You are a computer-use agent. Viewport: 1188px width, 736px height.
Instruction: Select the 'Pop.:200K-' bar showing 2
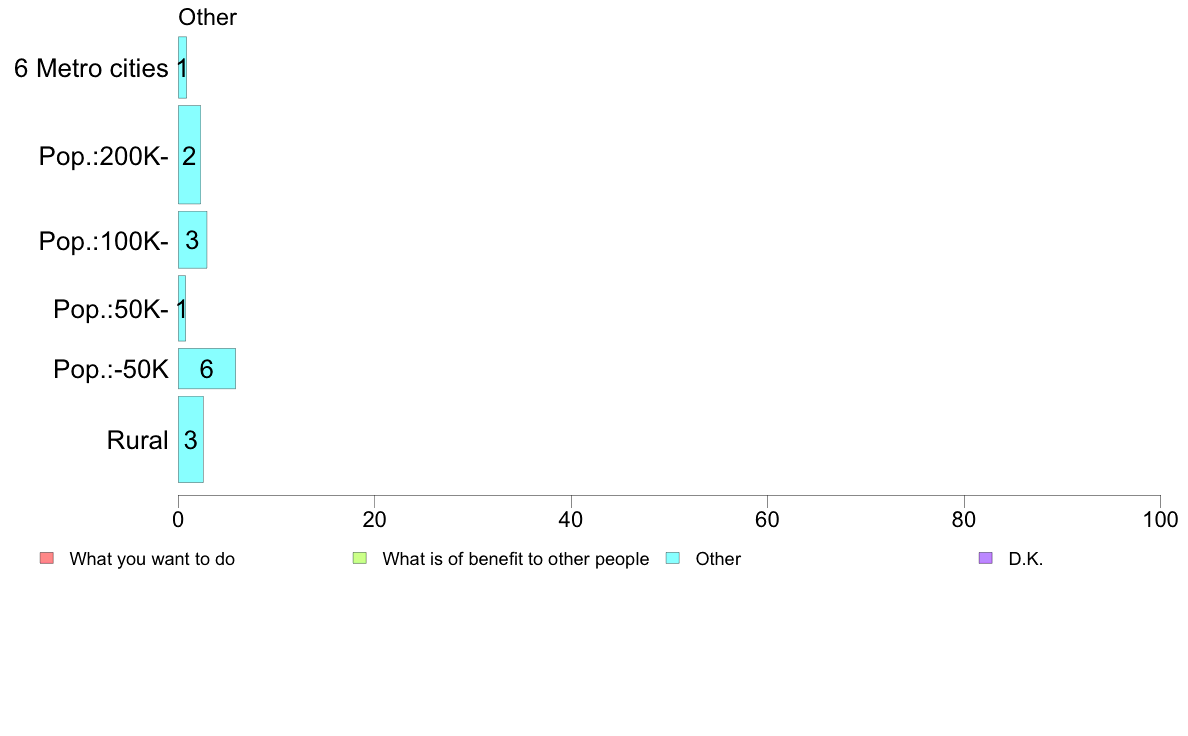[x=189, y=155]
